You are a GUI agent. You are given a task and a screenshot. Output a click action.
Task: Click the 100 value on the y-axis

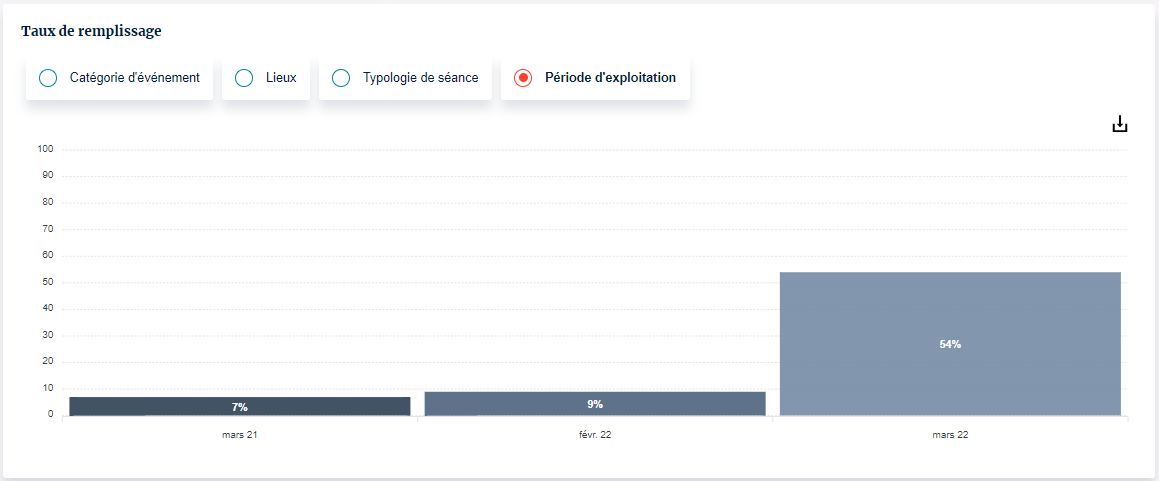45,149
